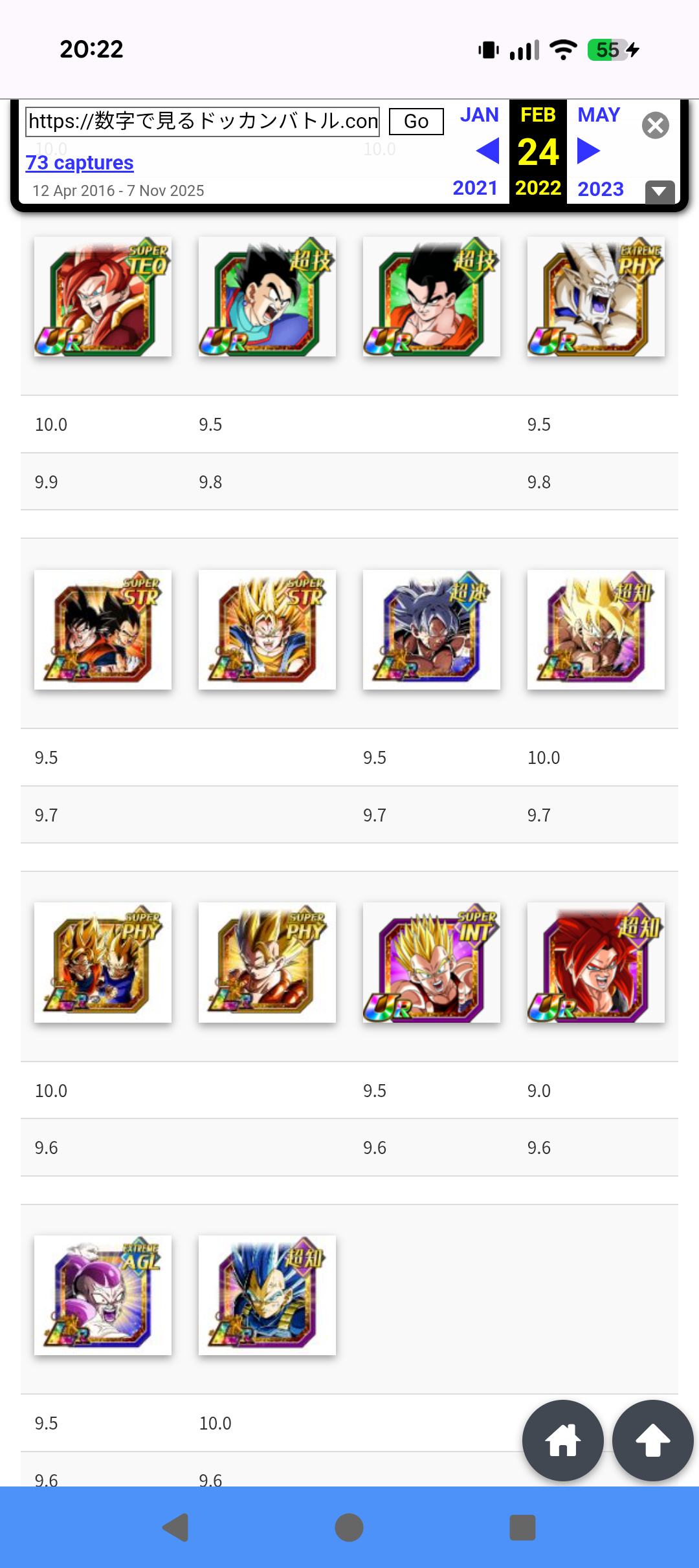
Task: Jump to year 2021 captures
Action: (475, 188)
